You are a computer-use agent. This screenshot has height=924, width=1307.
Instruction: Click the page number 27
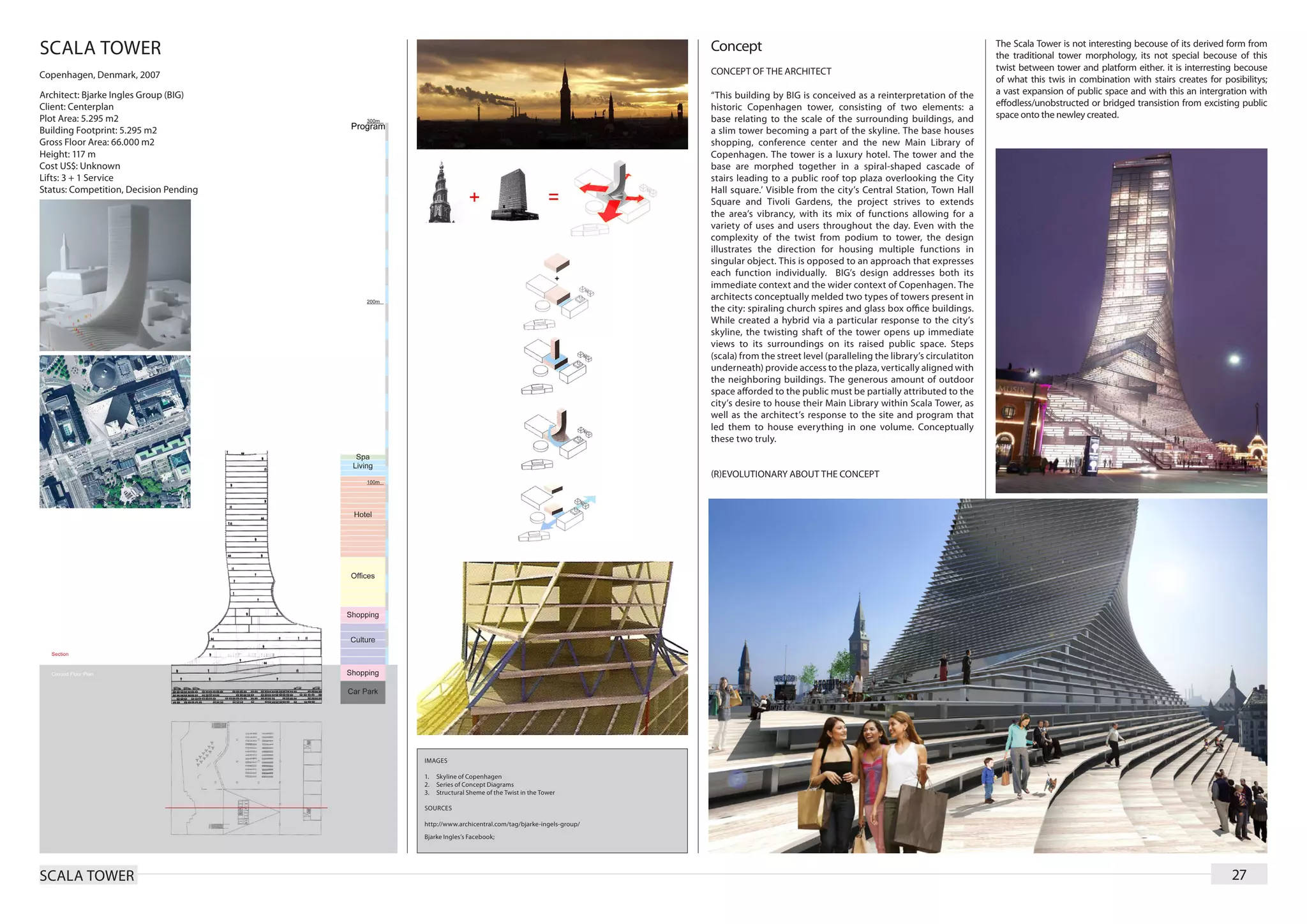pyautogui.click(x=1239, y=875)
